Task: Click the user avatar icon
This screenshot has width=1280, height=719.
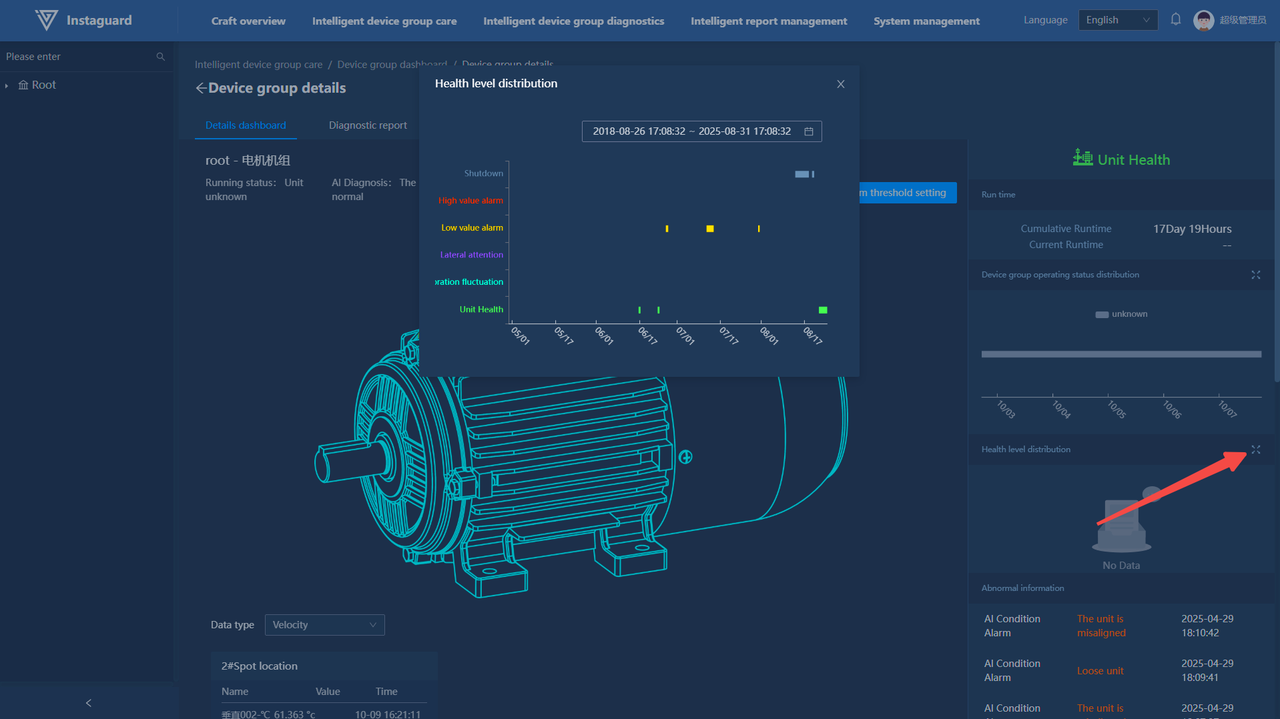Action: coord(1204,20)
